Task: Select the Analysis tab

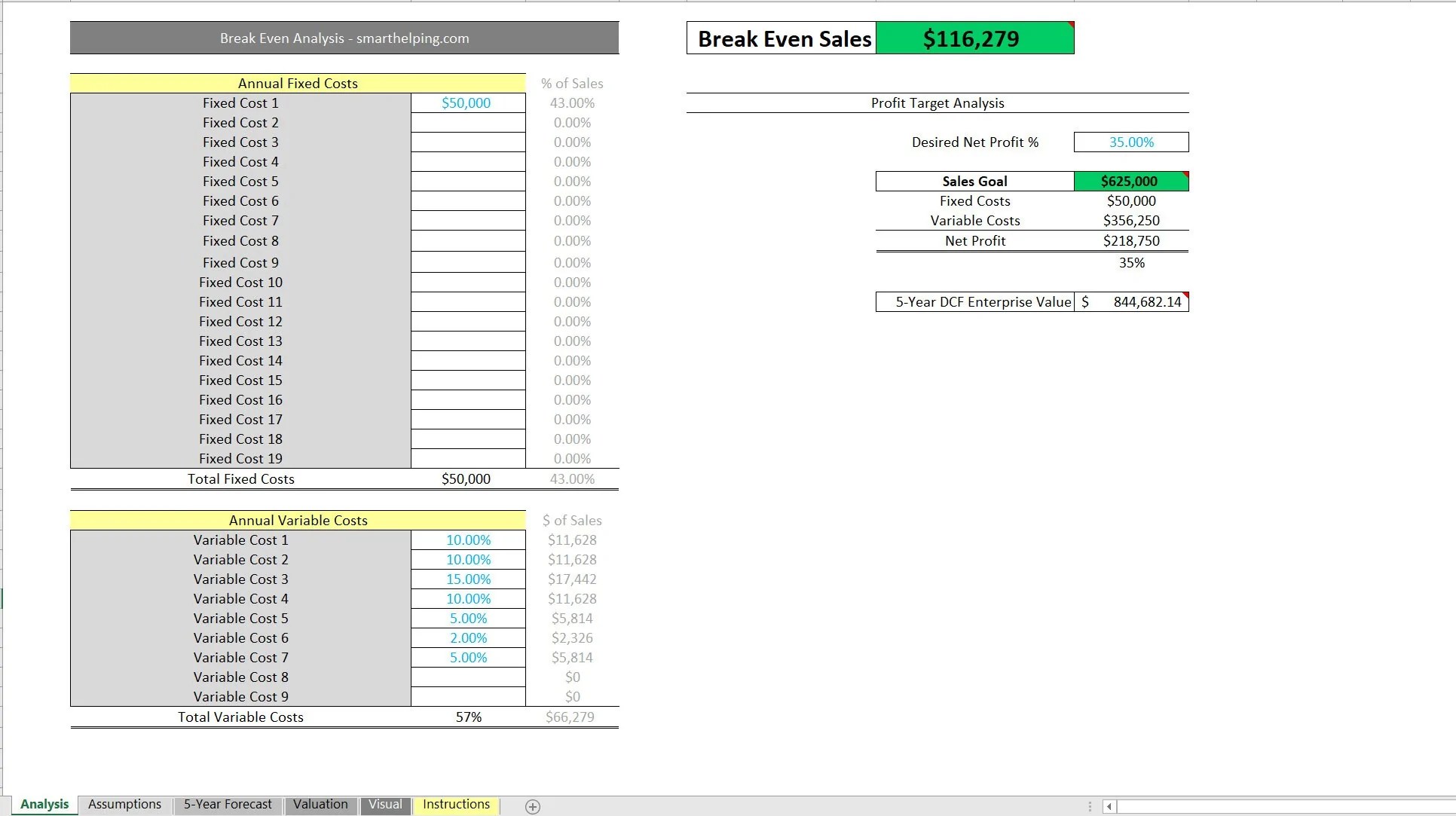Action: tap(44, 805)
